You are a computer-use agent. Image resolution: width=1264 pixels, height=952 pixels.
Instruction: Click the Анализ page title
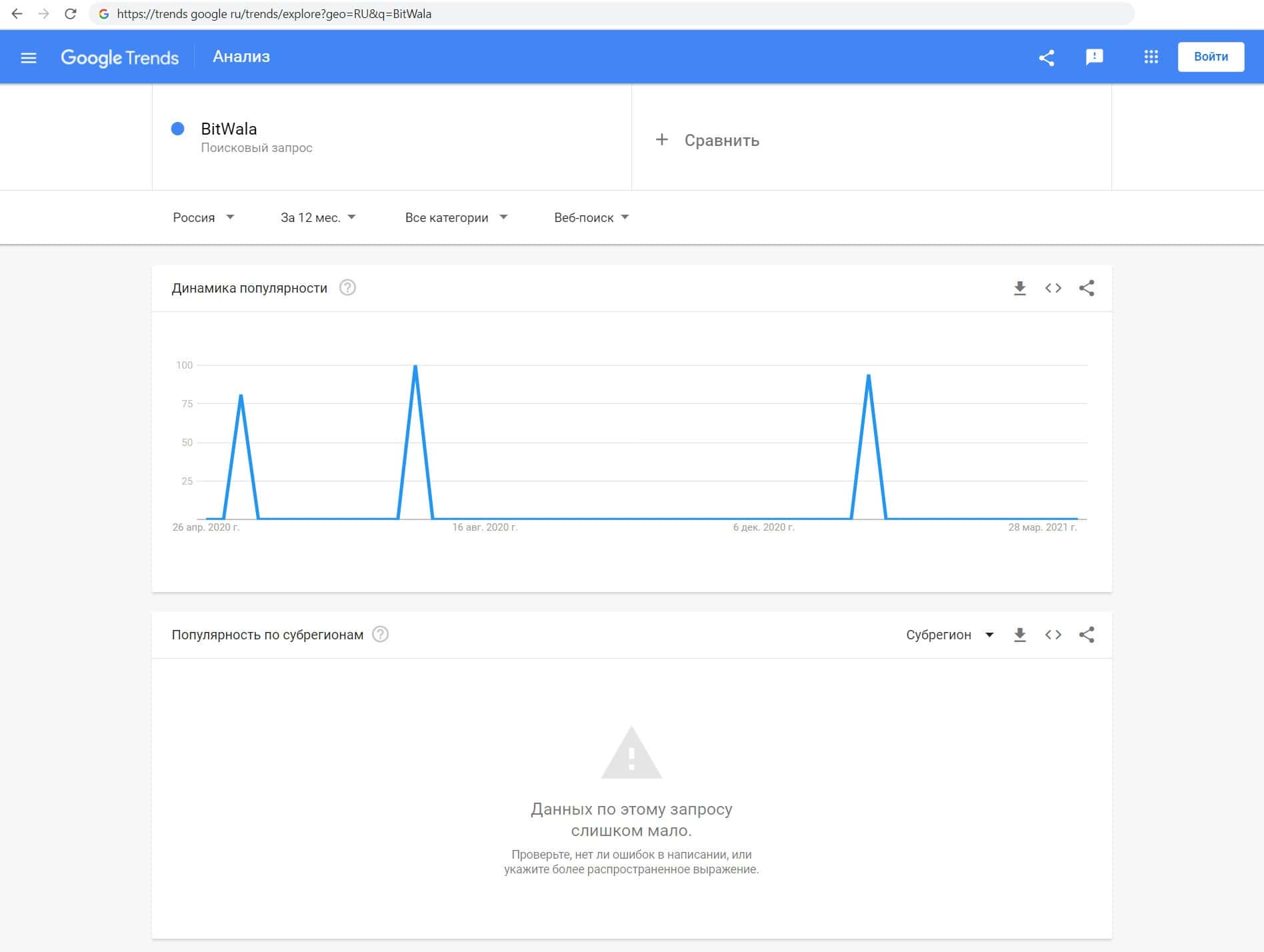[x=241, y=57]
